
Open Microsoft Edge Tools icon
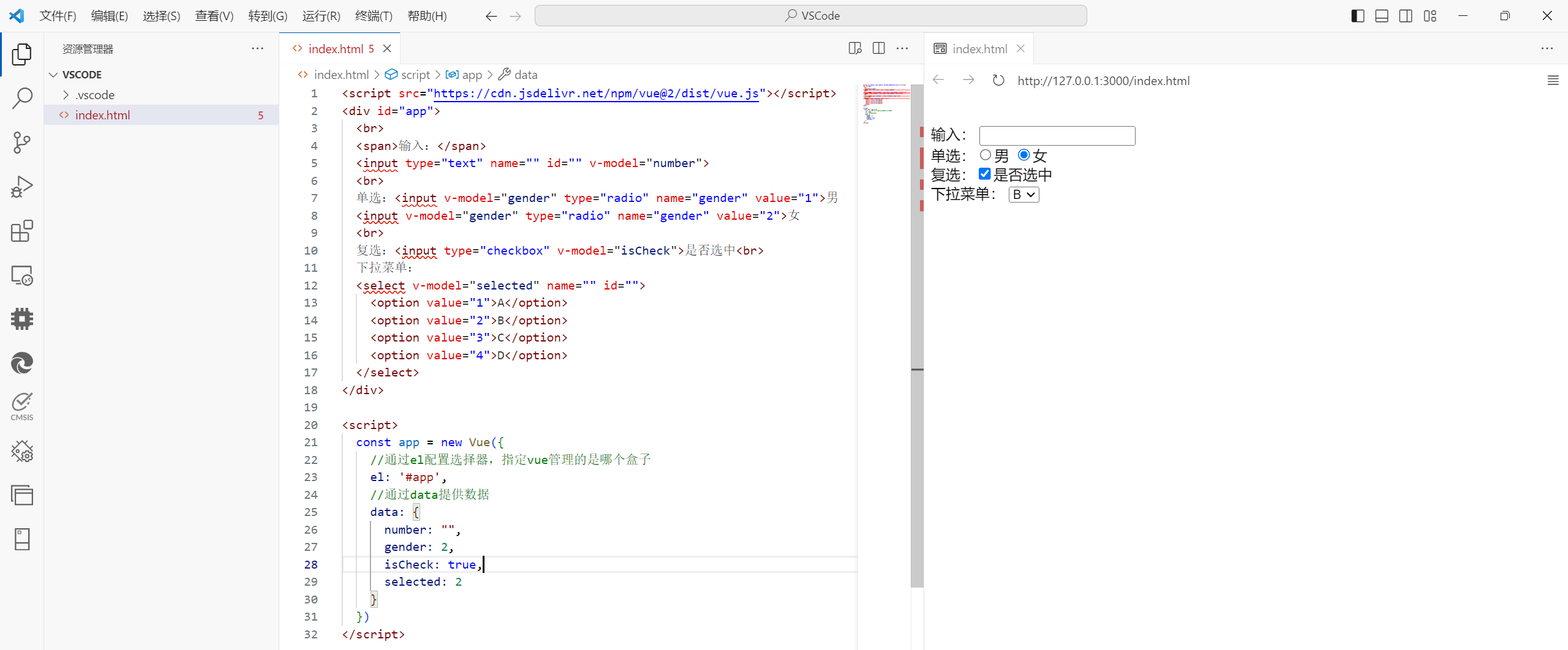pyautogui.click(x=22, y=364)
